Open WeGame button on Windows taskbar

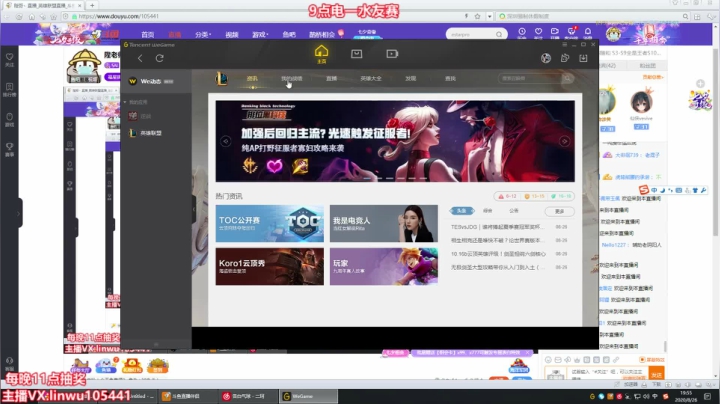coord(308,396)
